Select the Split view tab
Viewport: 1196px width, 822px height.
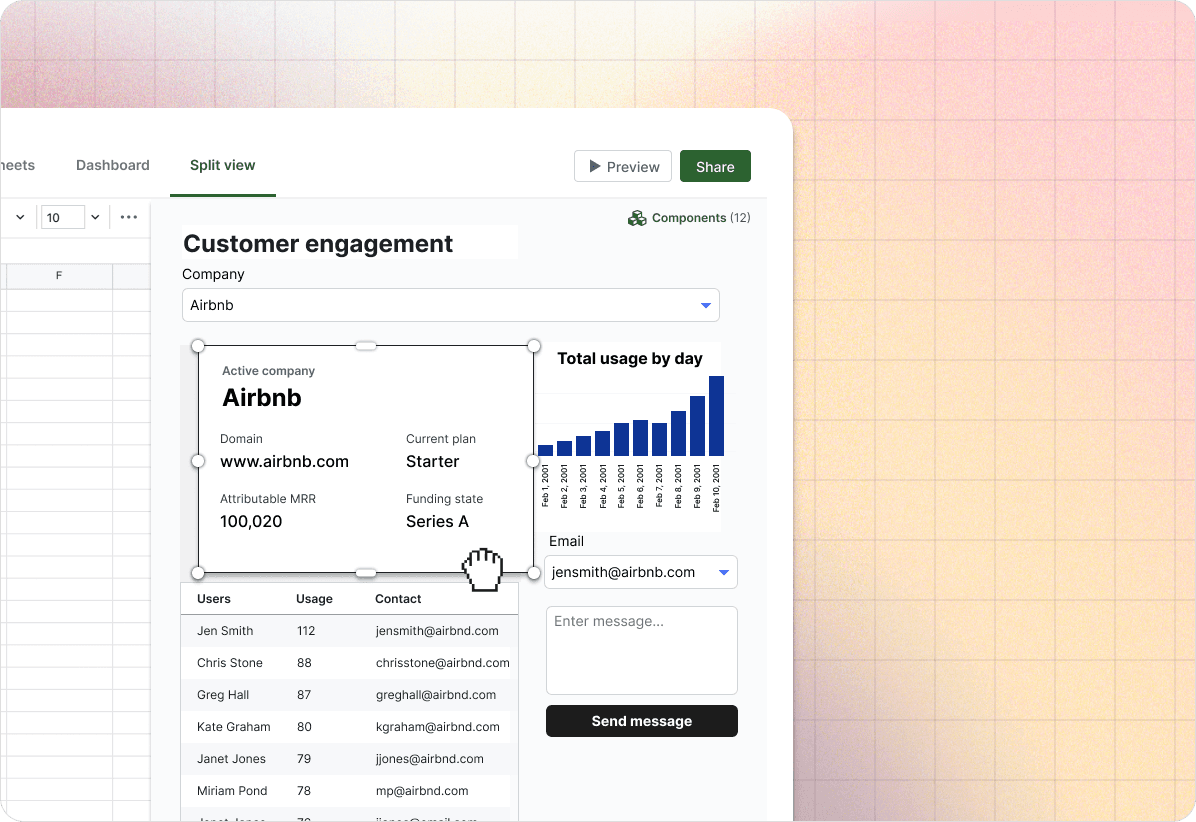pos(223,165)
